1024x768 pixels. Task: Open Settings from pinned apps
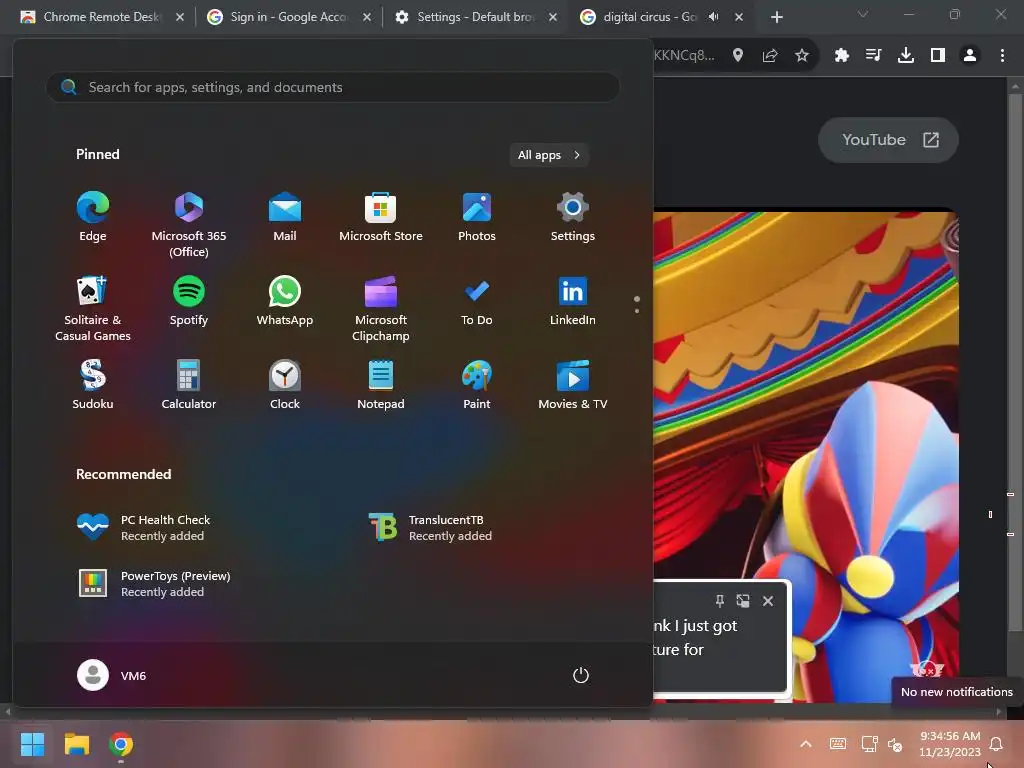(x=573, y=217)
